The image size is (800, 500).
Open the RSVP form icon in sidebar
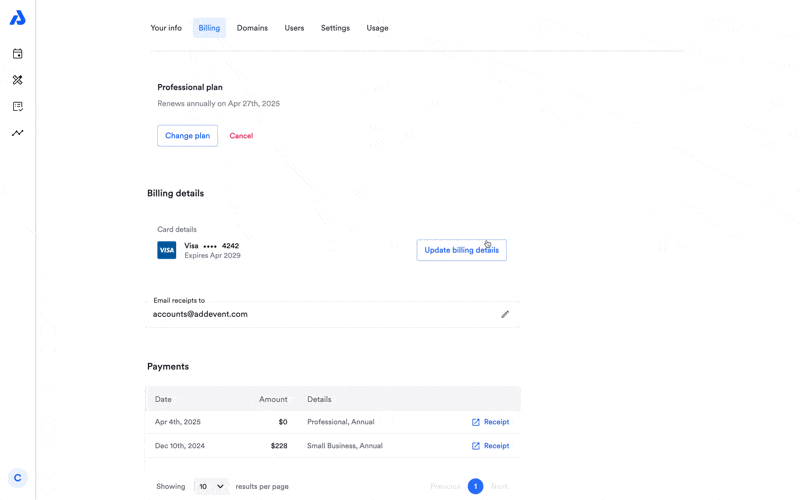pyautogui.click(x=17, y=106)
